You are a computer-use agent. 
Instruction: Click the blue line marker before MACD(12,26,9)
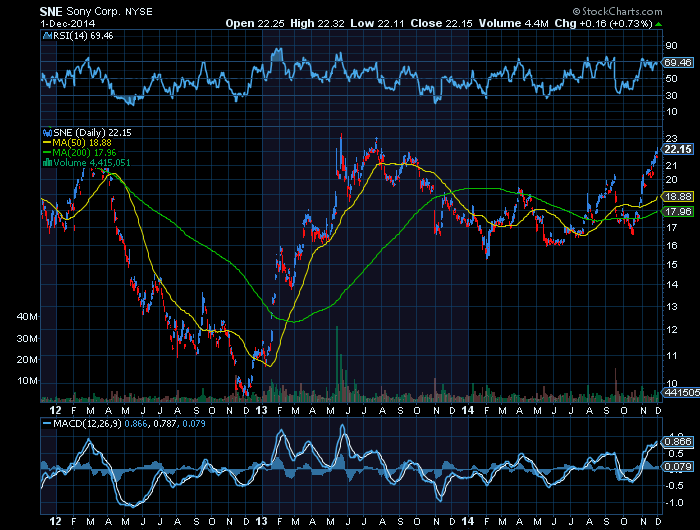[x=47, y=423]
